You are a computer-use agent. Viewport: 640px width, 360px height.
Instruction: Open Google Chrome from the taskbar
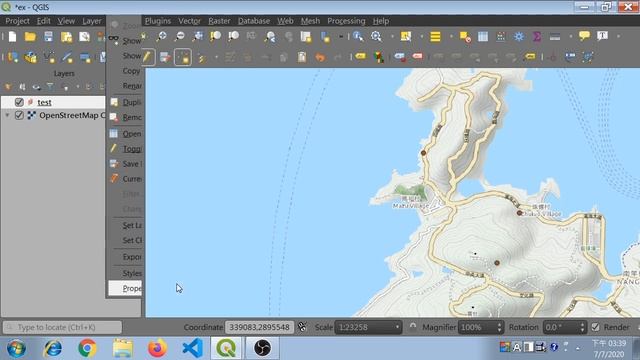pos(87,348)
